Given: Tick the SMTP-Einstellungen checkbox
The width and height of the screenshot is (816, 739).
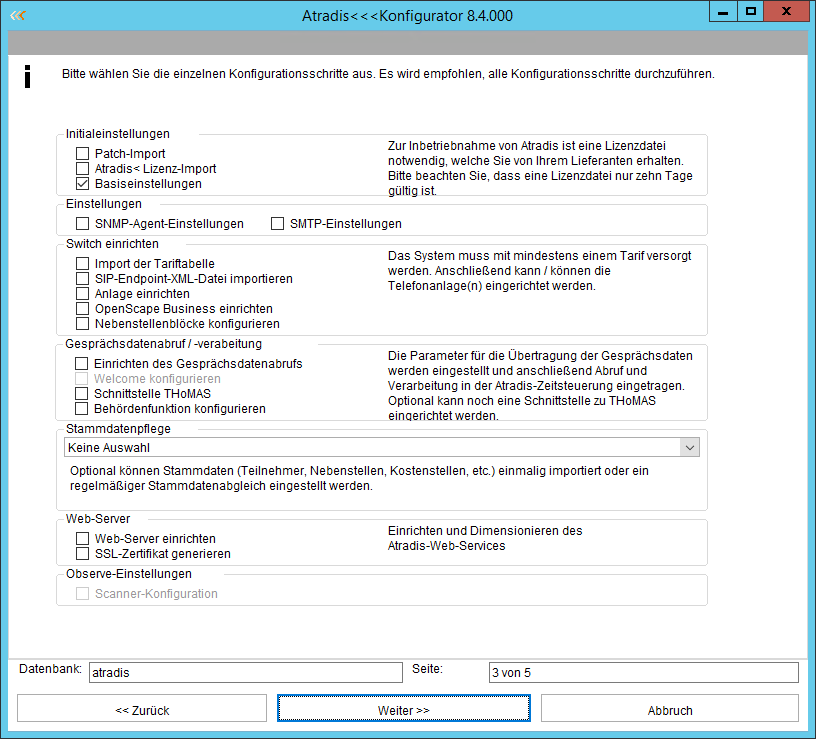Looking at the screenshot, I should click(x=277, y=224).
